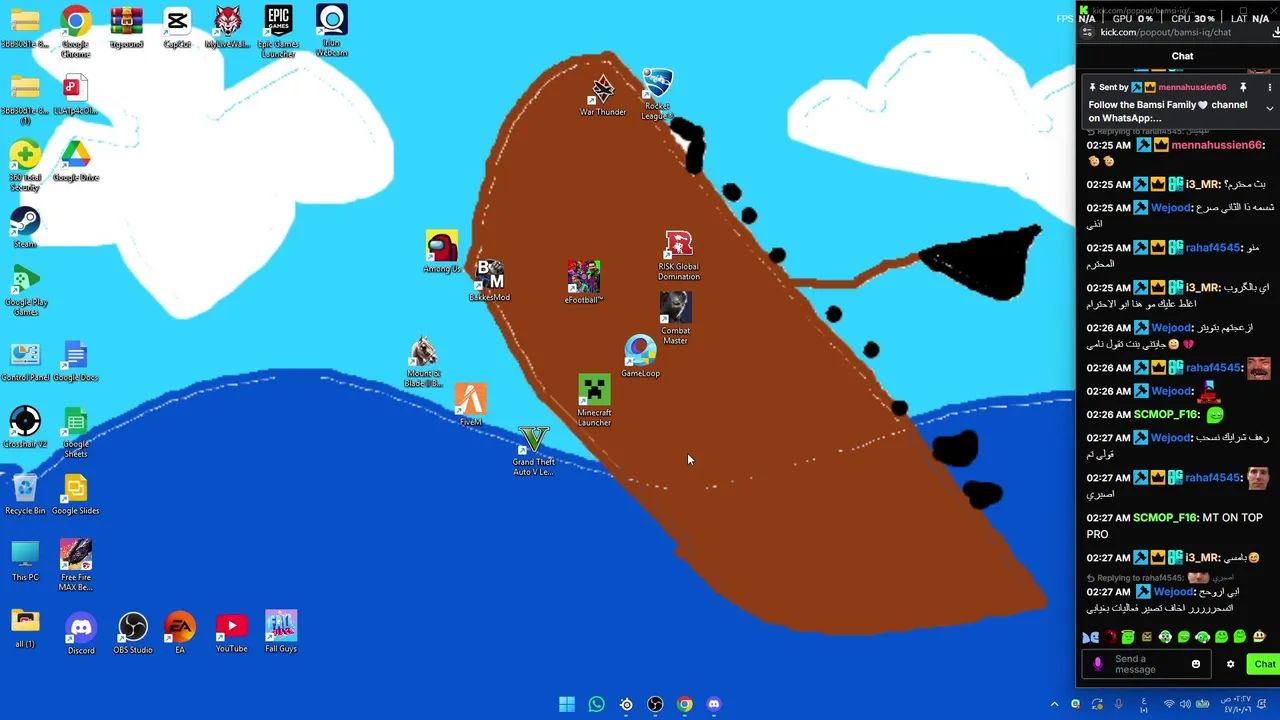Open the WinRAR archive icon
1280x720 pixels.
[x=126, y=28]
